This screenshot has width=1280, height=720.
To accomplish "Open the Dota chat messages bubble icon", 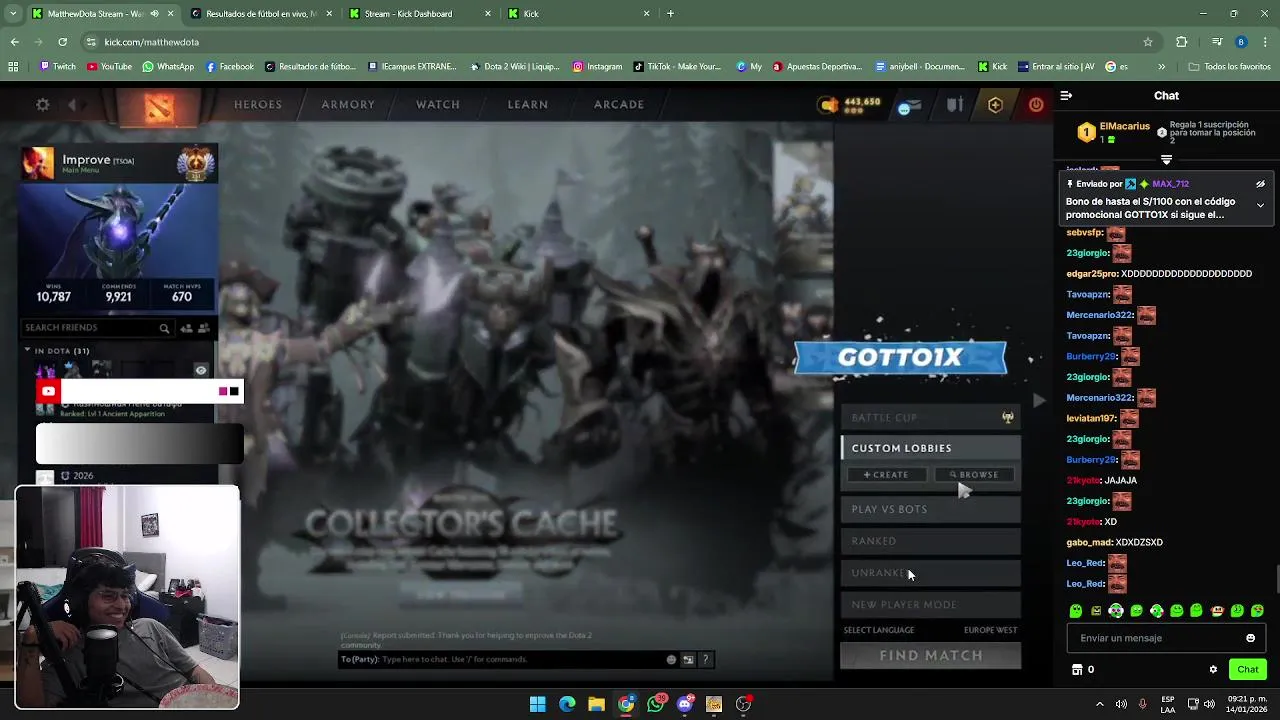I will 905,107.
